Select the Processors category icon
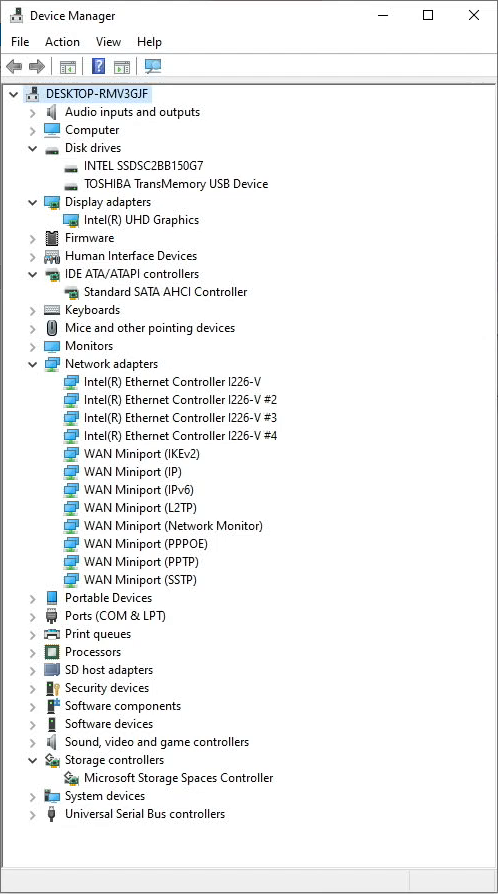The height and width of the screenshot is (894, 498). coord(52,652)
